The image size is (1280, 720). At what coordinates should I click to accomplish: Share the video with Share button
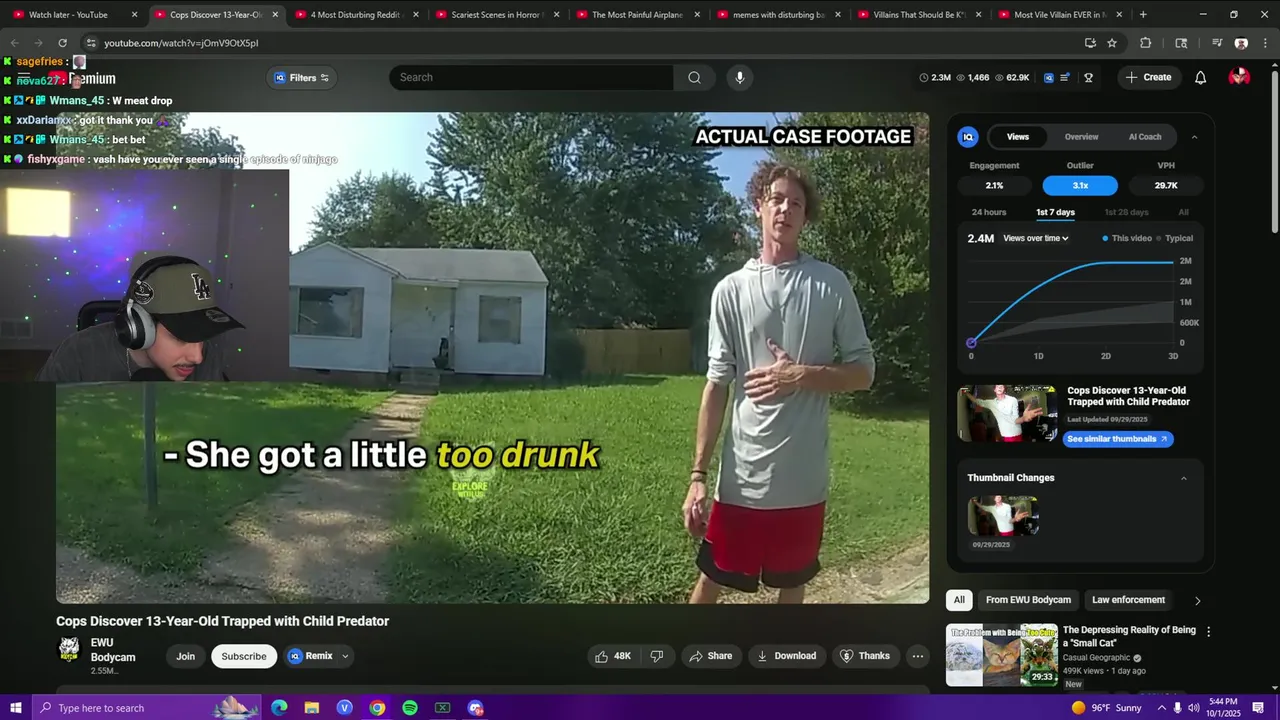click(710, 656)
